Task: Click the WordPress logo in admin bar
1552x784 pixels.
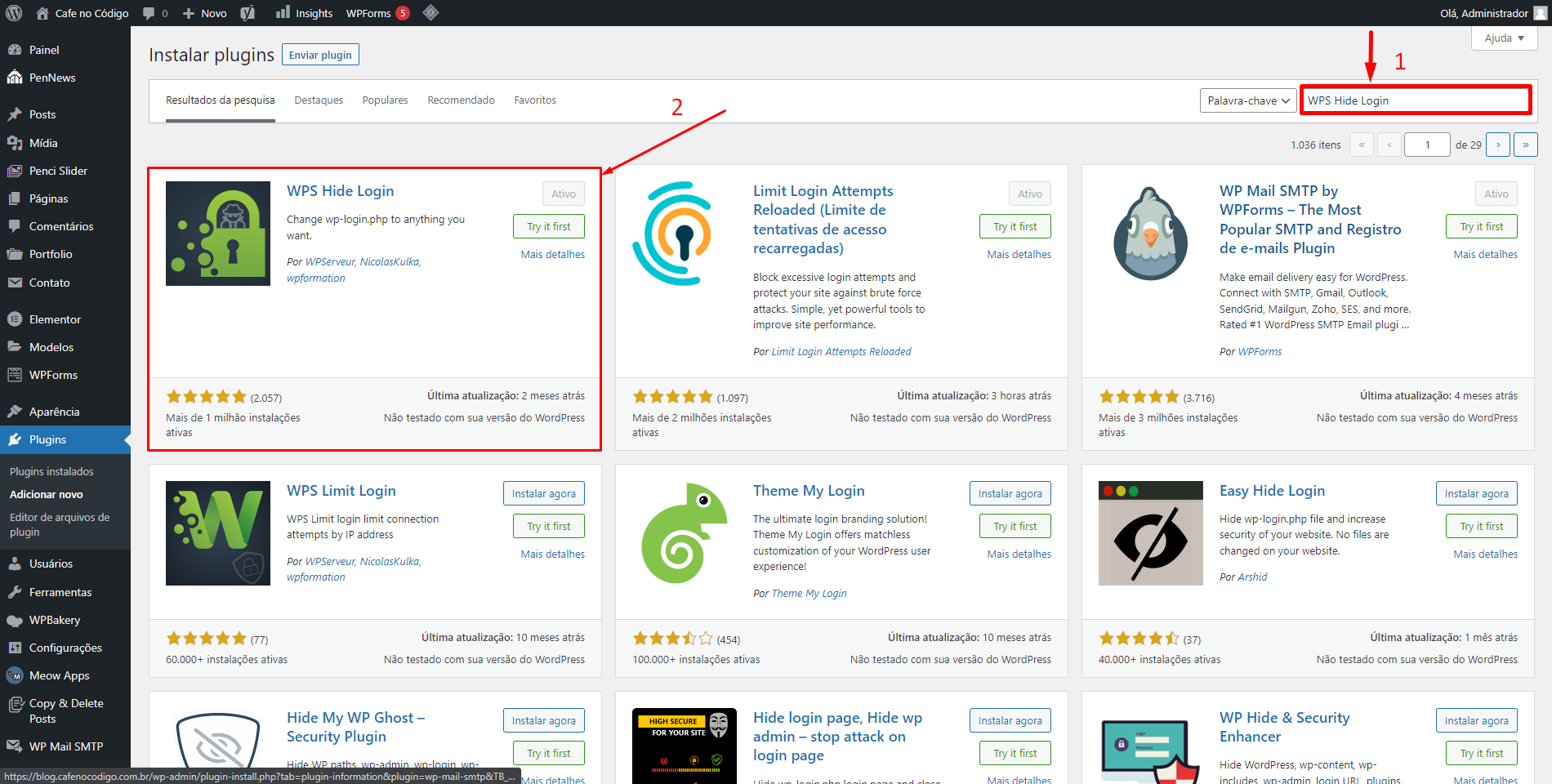Action: click(14, 13)
